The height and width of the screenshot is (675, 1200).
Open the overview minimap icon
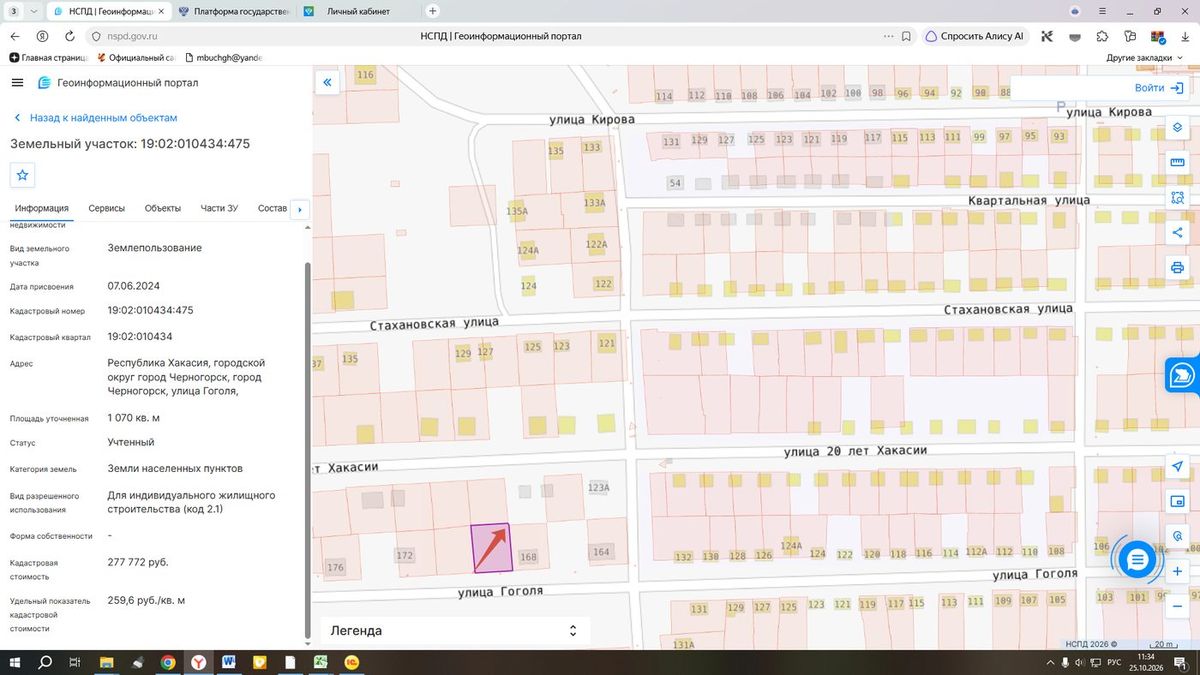click(x=1177, y=501)
